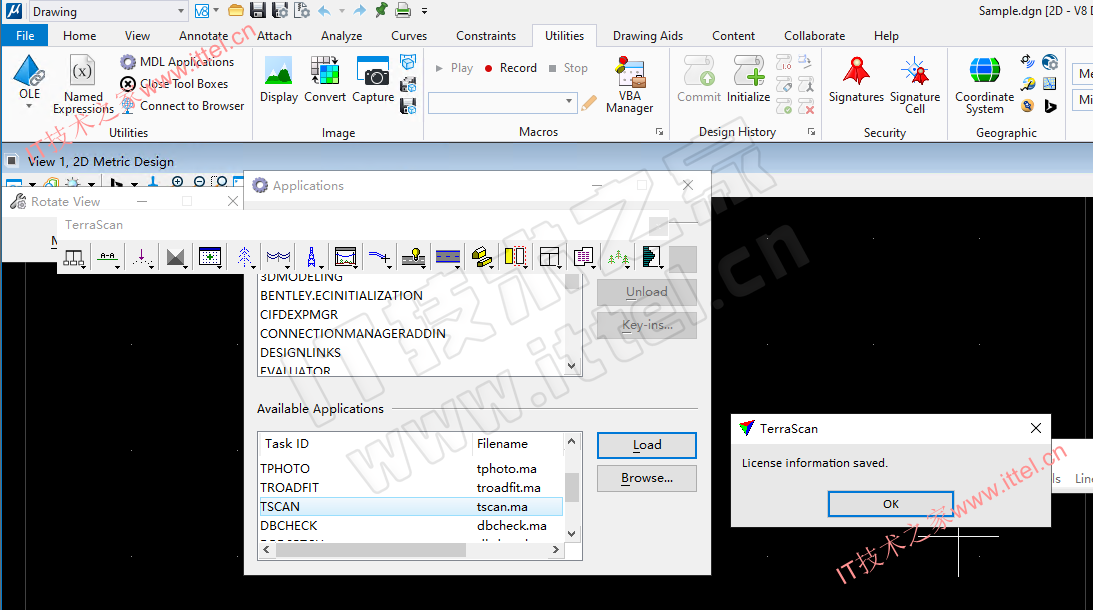Select the Signature Cell tool
Image resolution: width=1093 pixels, height=610 pixels.
click(x=915, y=84)
